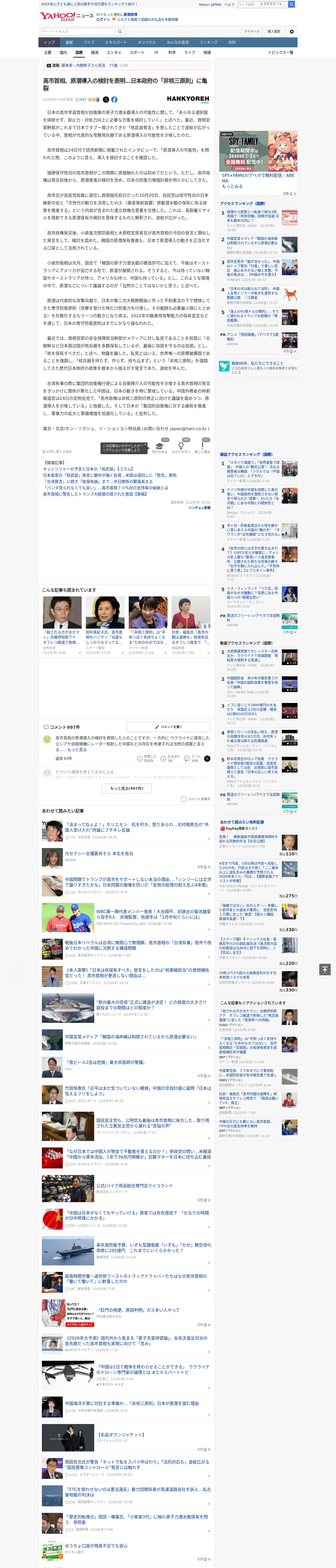Open 元セクシー女優蒼井そら 本名を告白 article
This screenshot has width=336, height=1568.
(99, 854)
